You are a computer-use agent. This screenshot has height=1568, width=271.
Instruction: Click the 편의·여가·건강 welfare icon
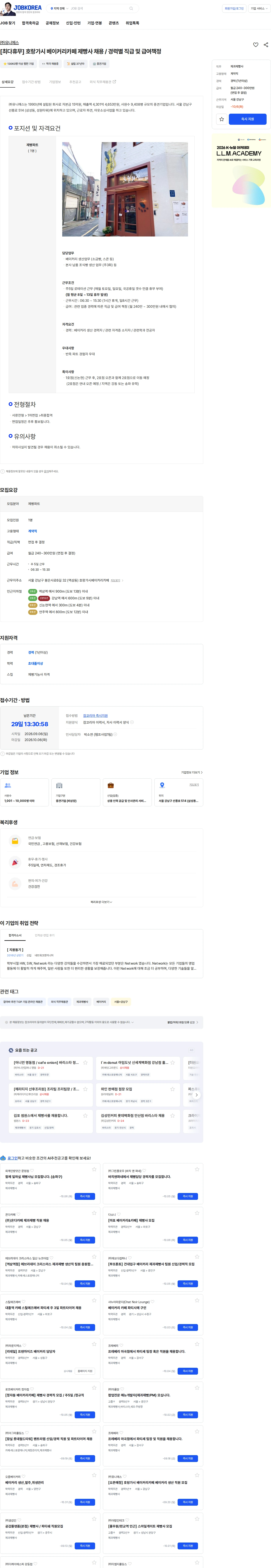15,884
